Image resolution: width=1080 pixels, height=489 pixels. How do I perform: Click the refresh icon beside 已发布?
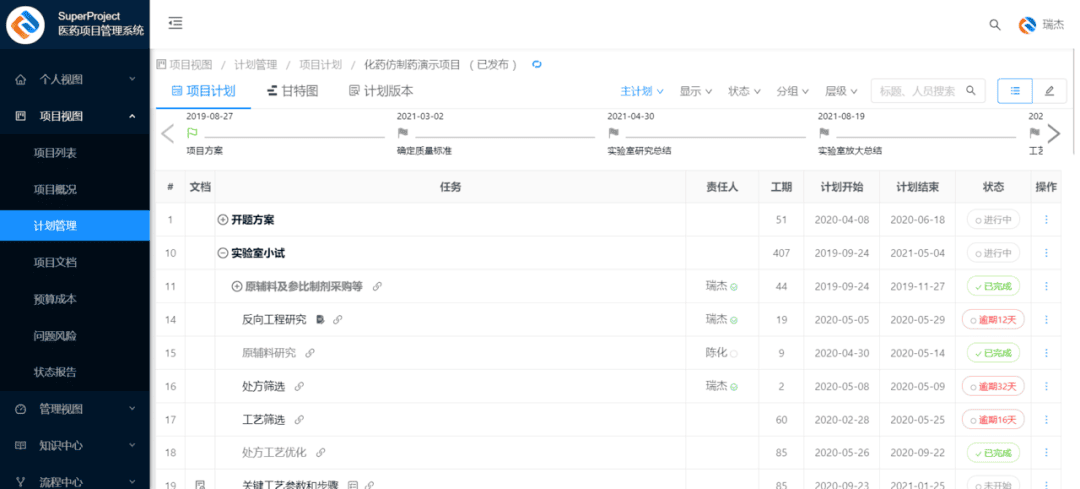tap(537, 65)
